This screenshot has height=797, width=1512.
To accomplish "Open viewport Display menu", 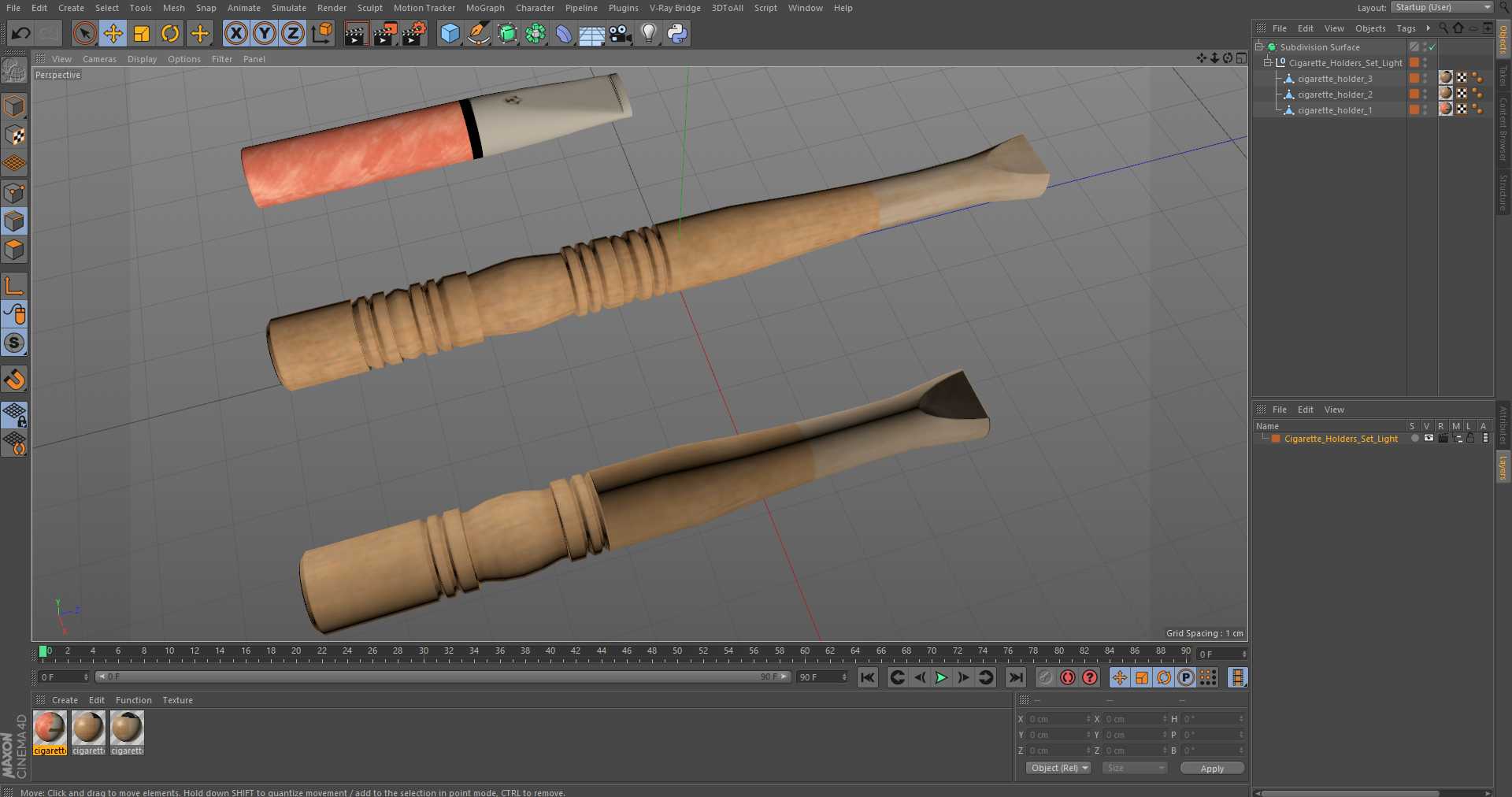I will point(142,59).
